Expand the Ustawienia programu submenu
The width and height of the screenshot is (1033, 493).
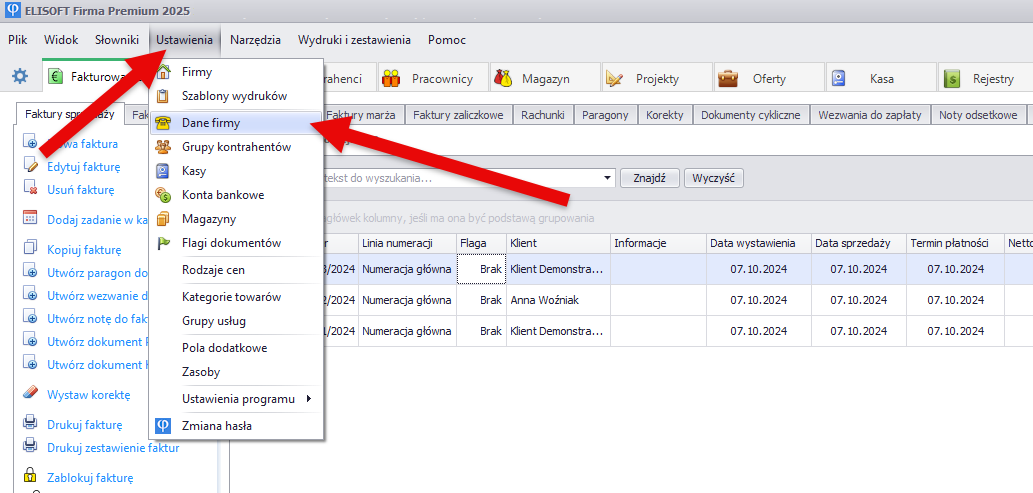pos(238,399)
